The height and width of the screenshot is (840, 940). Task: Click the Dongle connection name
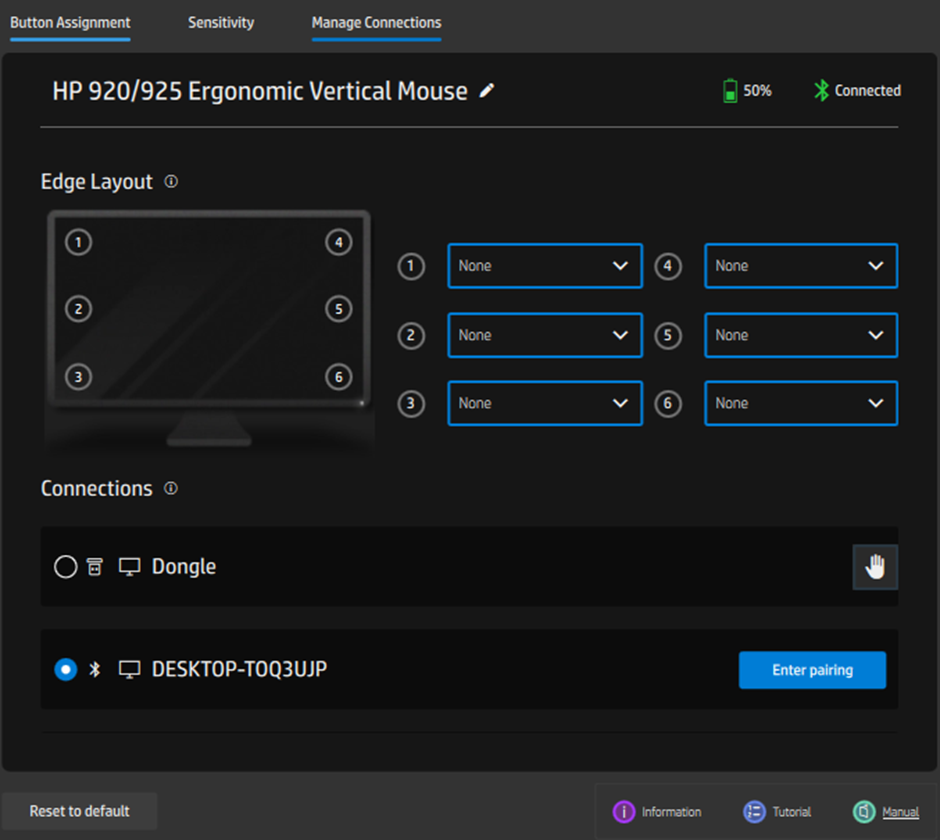[183, 567]
